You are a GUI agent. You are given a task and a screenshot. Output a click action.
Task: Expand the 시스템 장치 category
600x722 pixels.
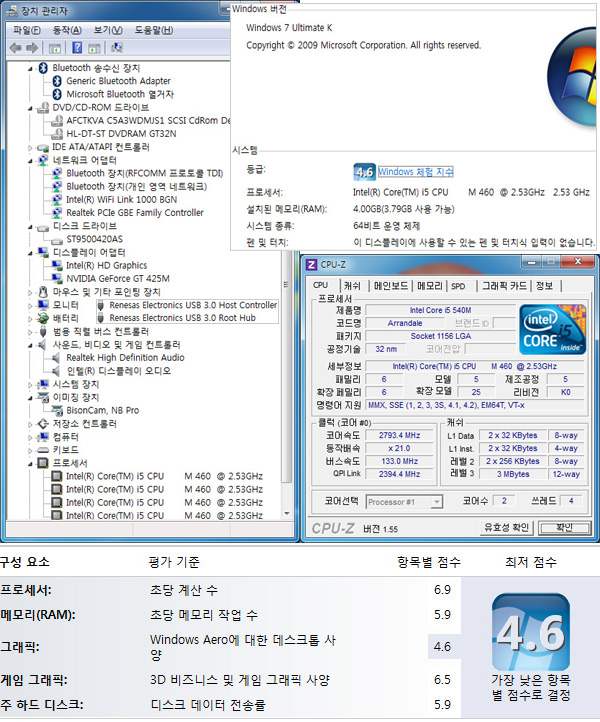(30, 384)
